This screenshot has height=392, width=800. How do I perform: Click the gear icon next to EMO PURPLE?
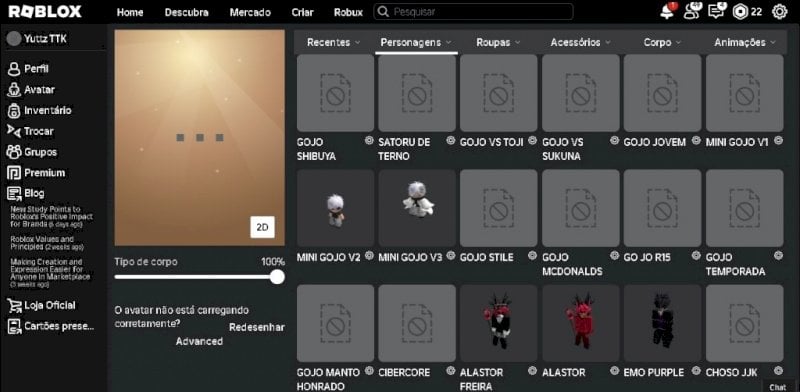click(x=696, y=371)
